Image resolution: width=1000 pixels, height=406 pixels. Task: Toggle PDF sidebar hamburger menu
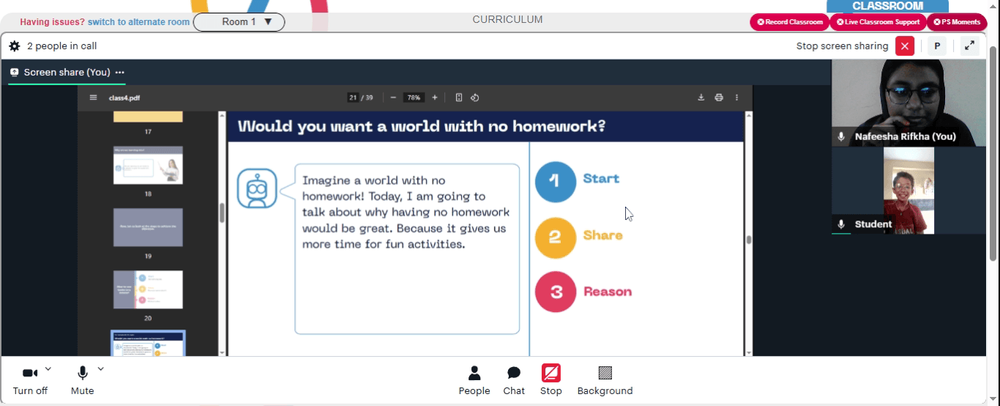click(93, 98)
